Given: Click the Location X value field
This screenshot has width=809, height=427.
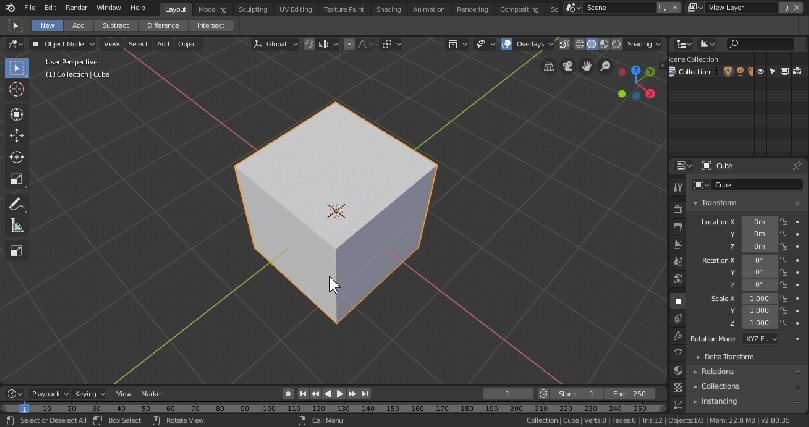Looking at the screenshot, I should click(x=759, y=221).
